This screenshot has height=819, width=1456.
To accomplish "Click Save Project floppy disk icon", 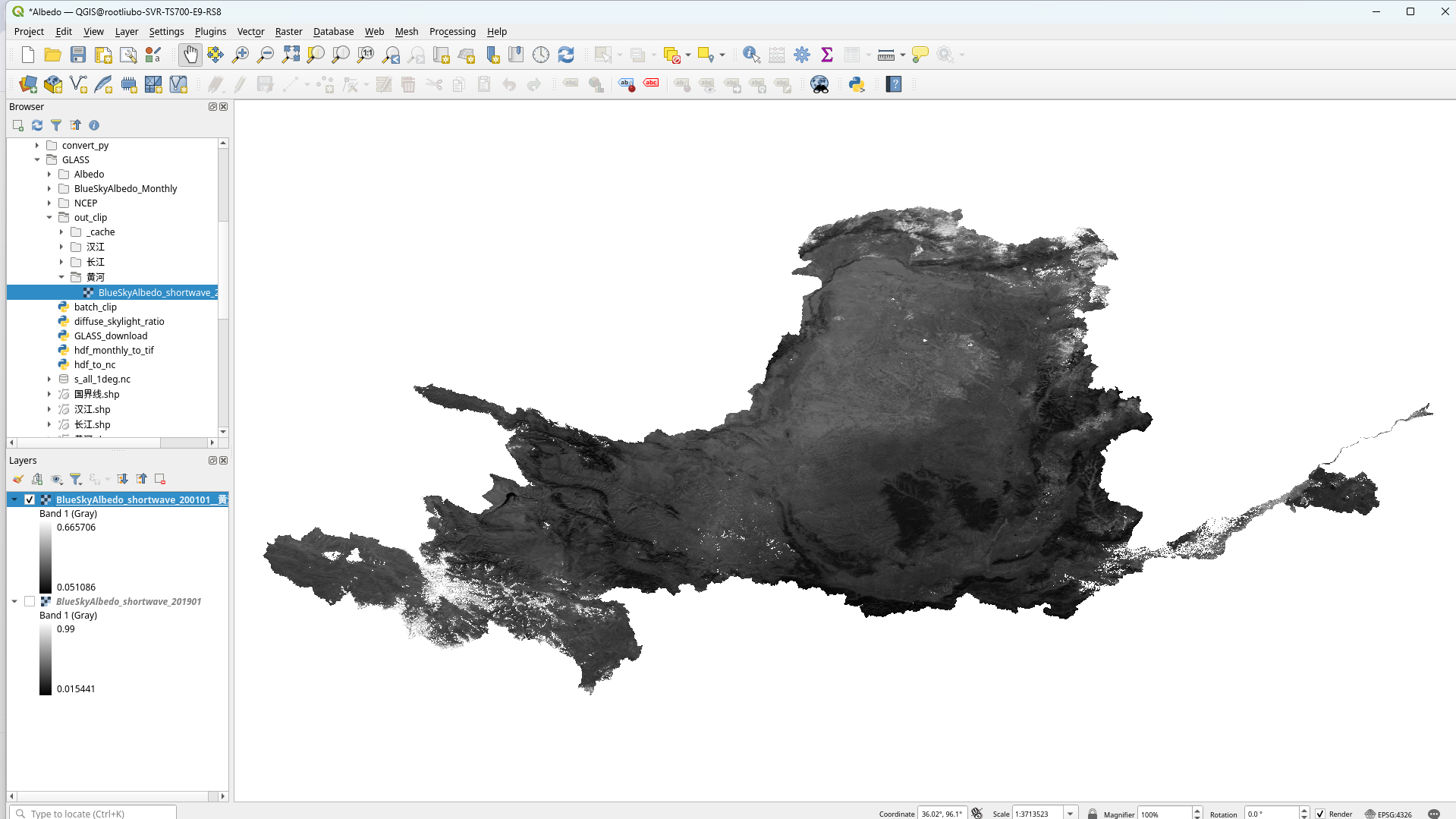I will pyautogui.click(x=78, y=55).
